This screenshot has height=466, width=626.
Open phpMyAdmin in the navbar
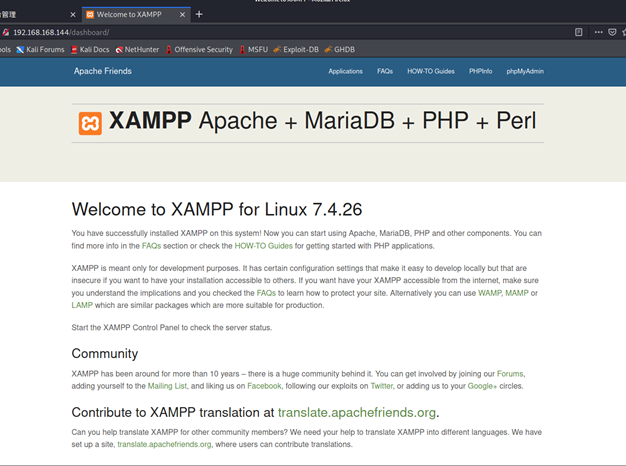(x=525, y=71)
